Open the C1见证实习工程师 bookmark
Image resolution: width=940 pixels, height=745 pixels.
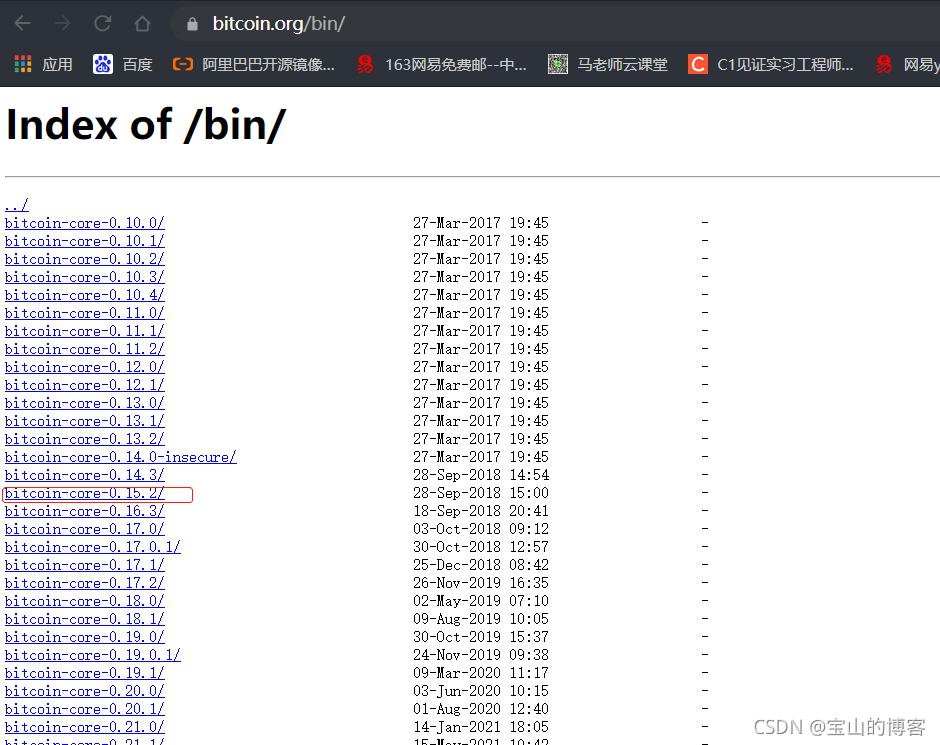pos(771,64)
